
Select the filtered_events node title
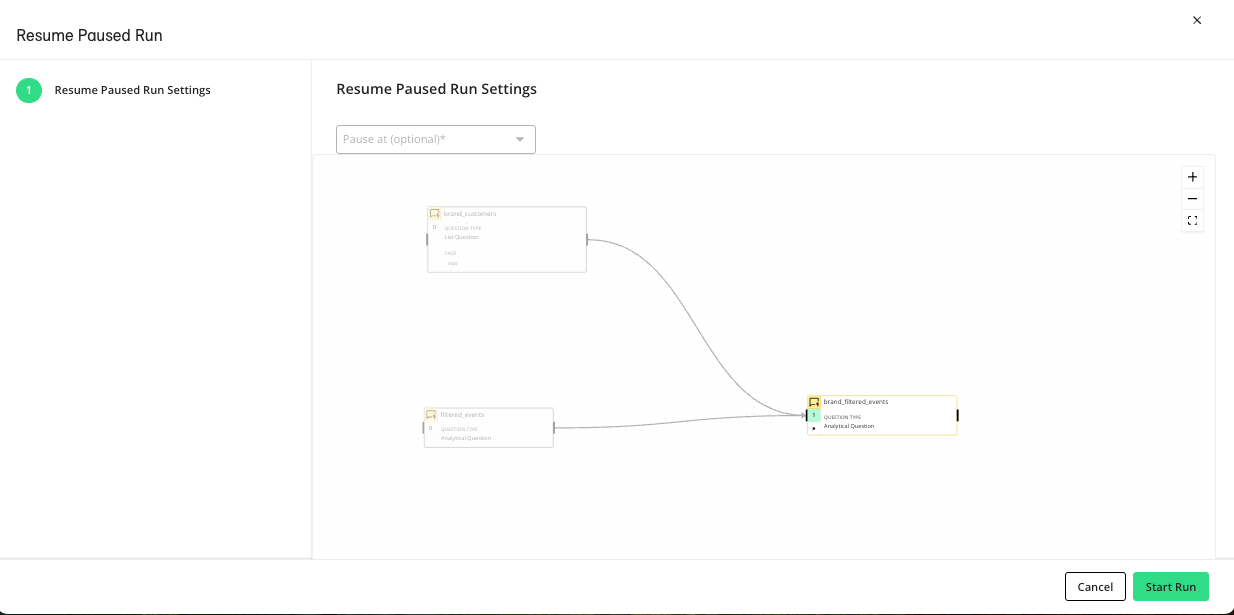point(462,414)
